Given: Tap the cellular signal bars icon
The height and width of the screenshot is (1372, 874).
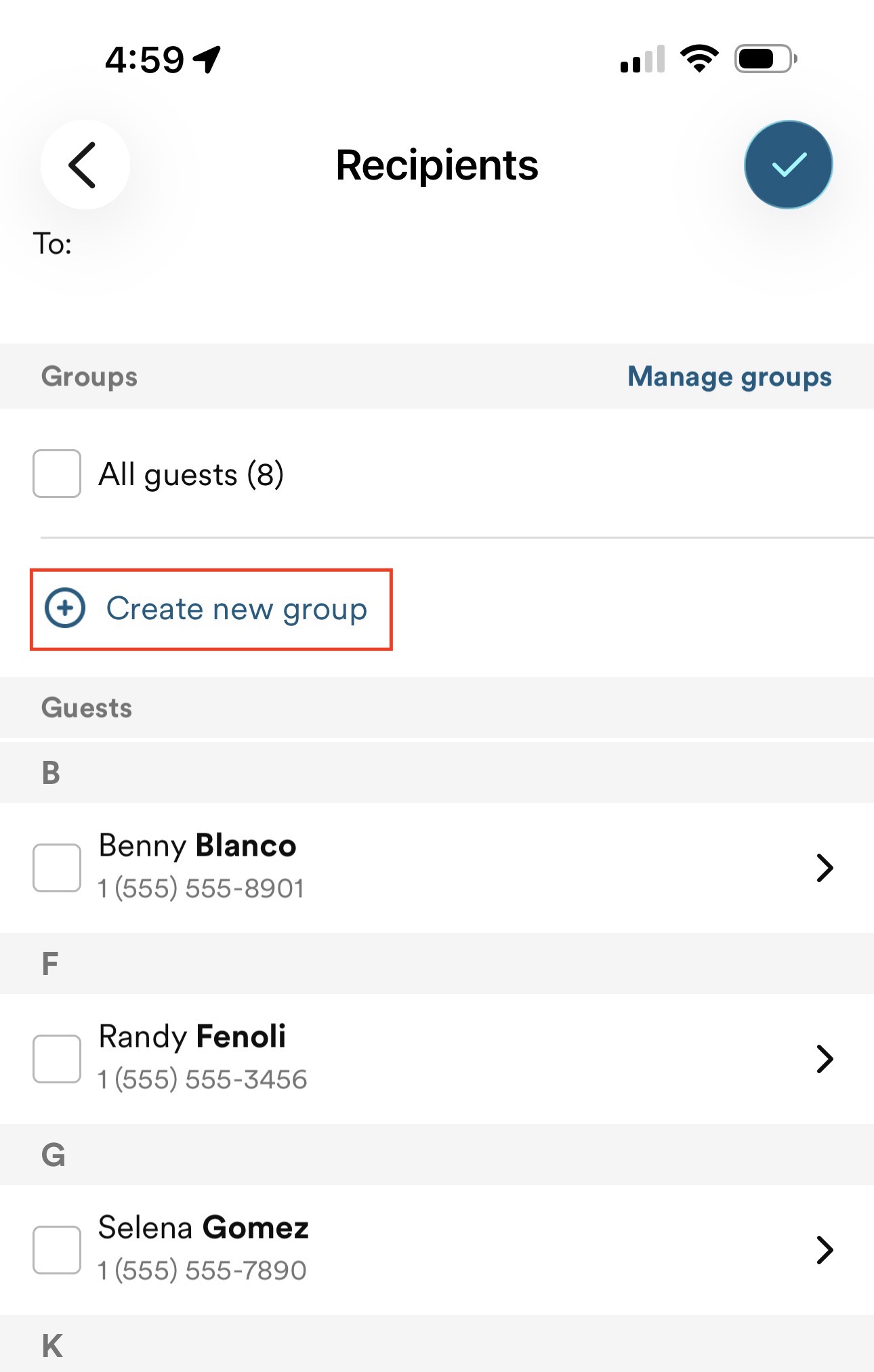Looking at the screenshot, I should 642,60.
